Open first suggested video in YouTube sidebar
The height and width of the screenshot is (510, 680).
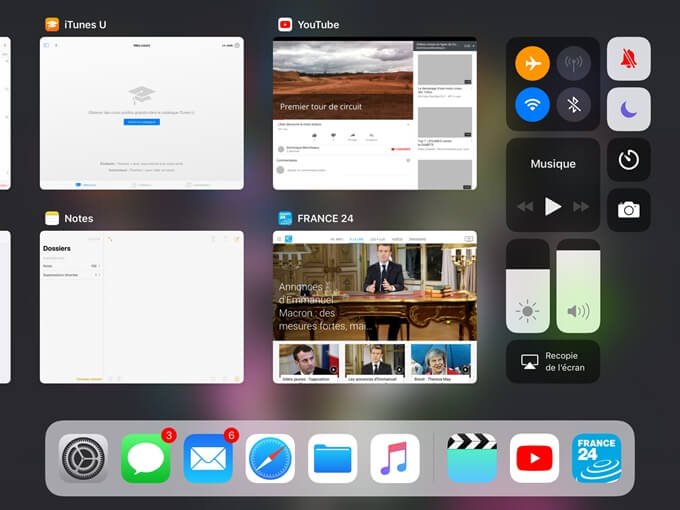tap(445, 69)
